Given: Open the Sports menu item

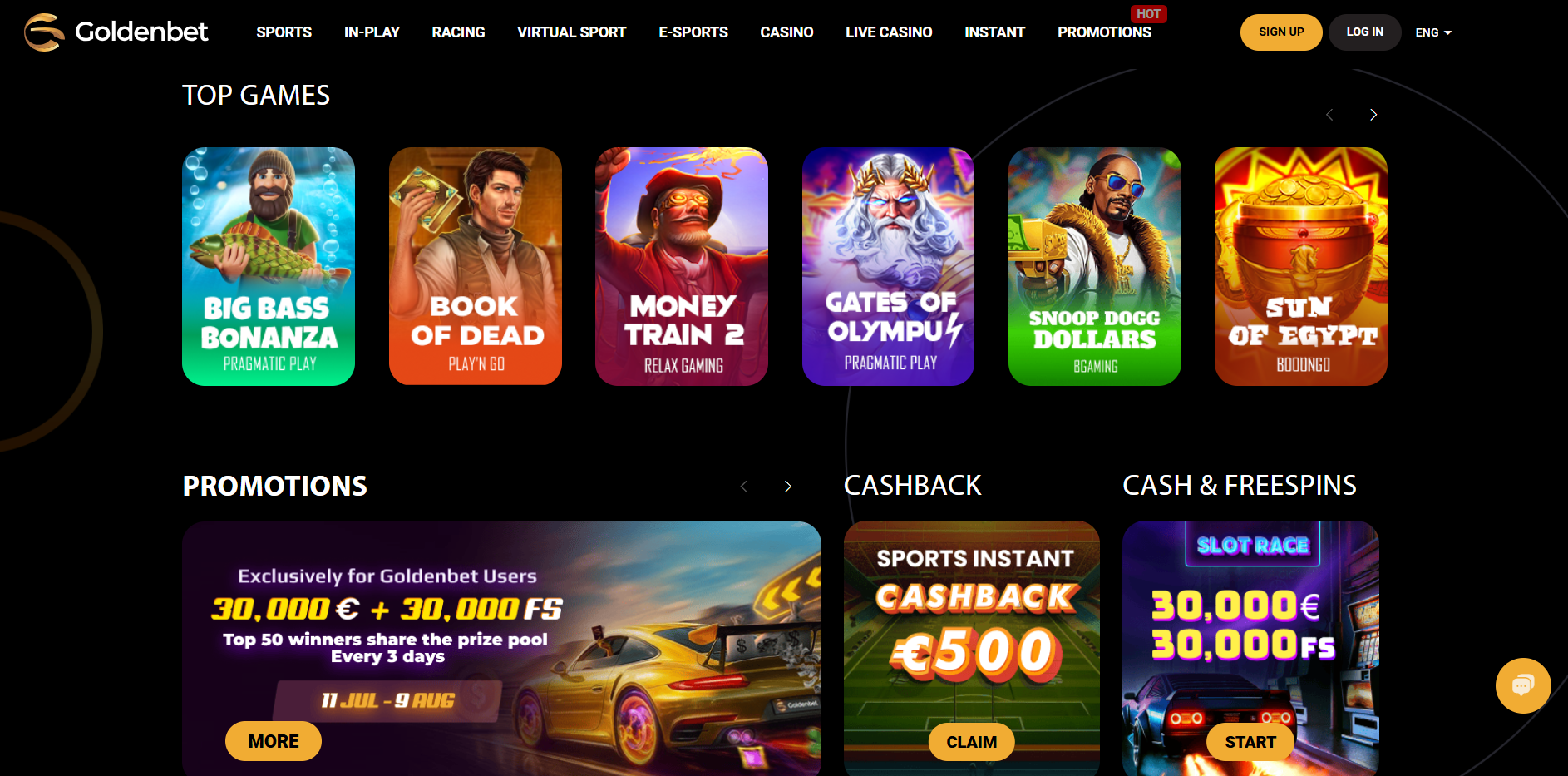Looking at the screenshot, I should [284, 32].
